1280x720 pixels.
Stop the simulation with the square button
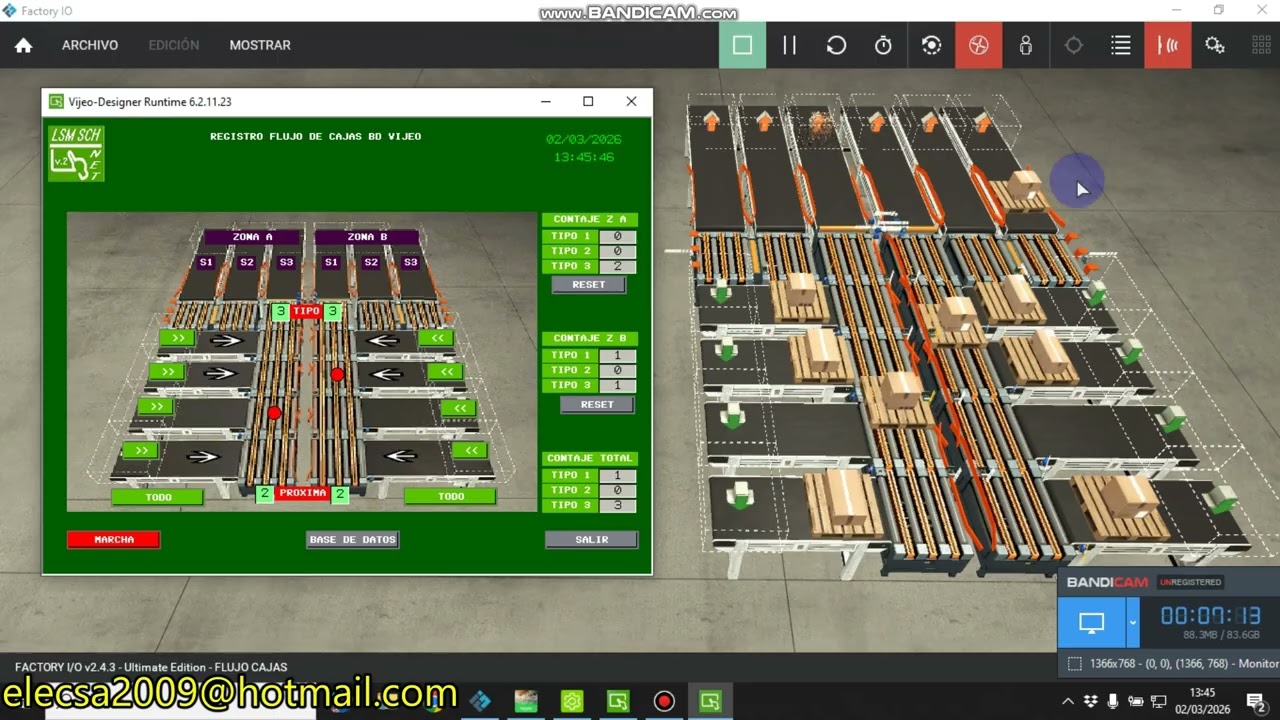[742, 45]
